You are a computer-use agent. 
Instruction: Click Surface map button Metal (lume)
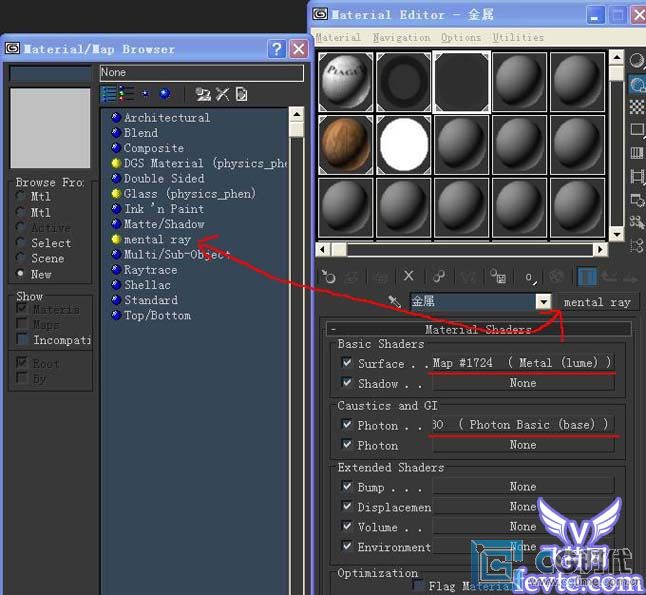pos(522,363)
